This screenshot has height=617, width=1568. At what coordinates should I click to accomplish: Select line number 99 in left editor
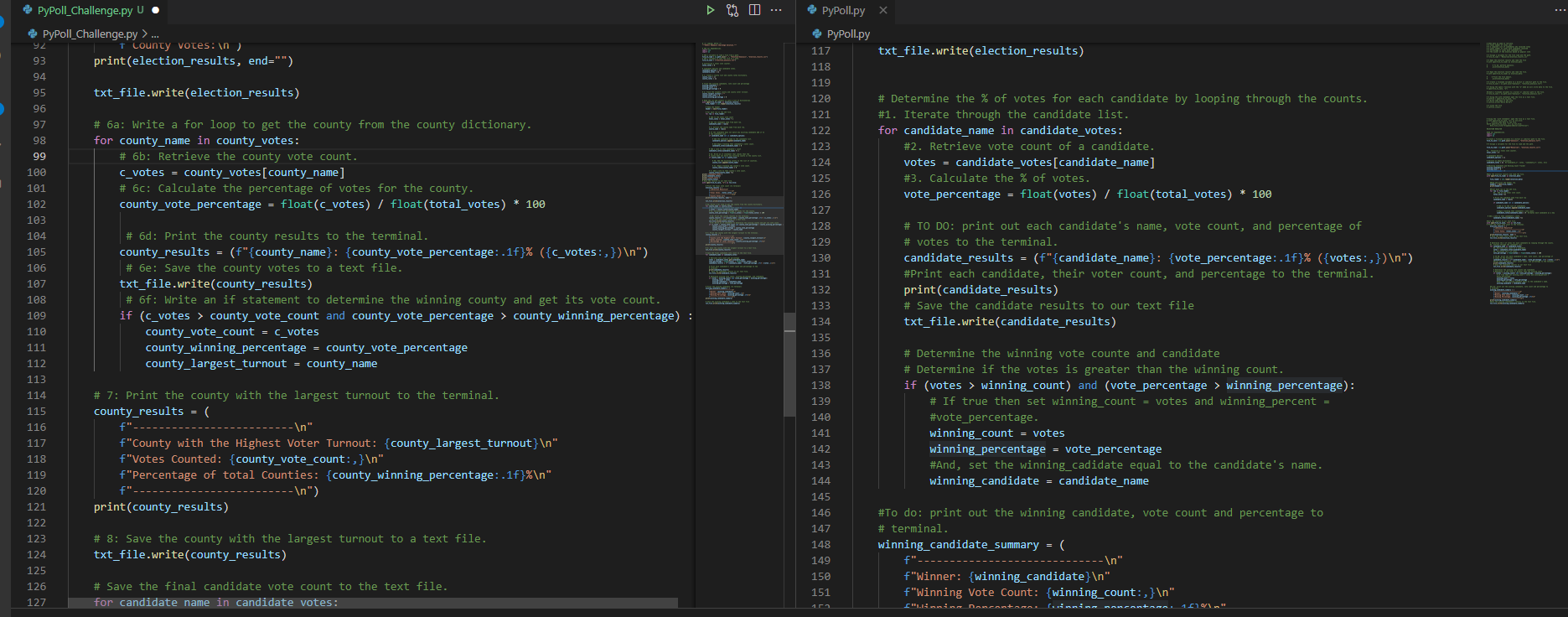[39, 157]
